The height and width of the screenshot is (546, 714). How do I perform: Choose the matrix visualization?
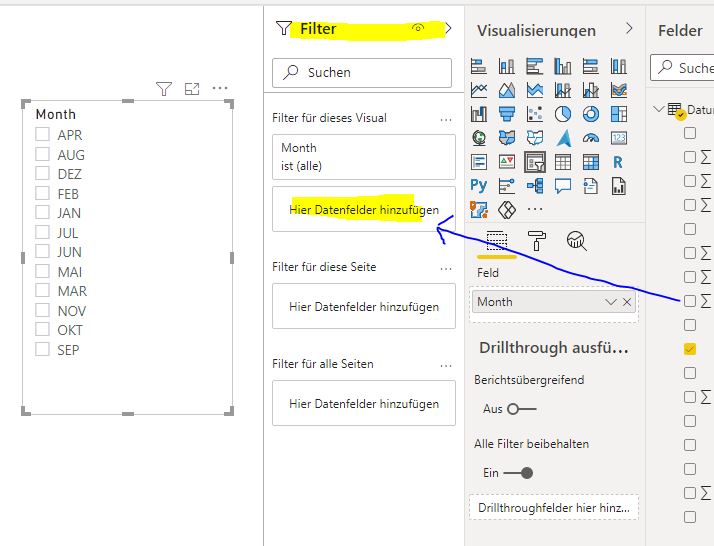(x=591, y=162)
